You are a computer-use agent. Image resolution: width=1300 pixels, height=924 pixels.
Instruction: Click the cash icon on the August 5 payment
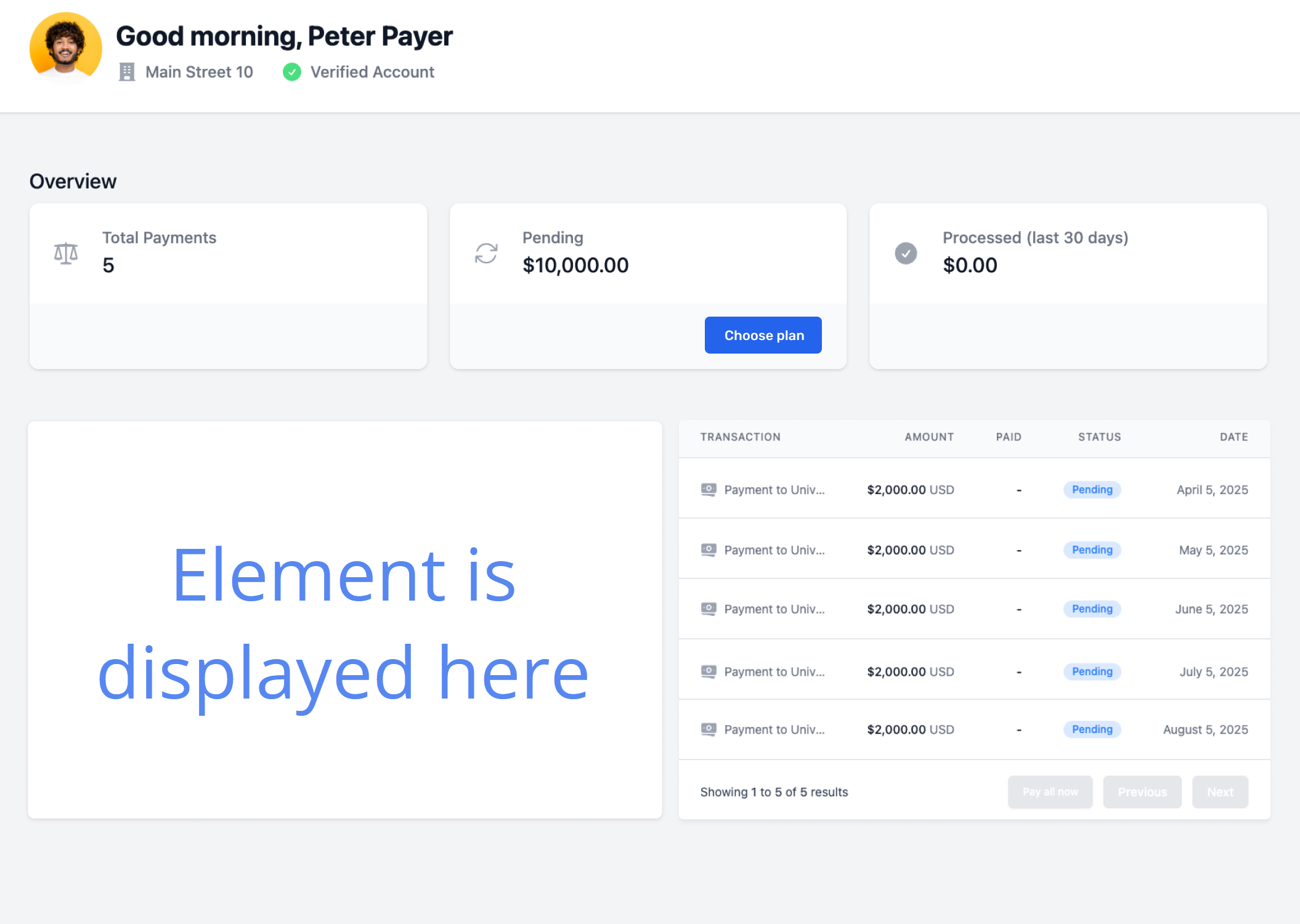pyautogui.click(x=709, y=729)
